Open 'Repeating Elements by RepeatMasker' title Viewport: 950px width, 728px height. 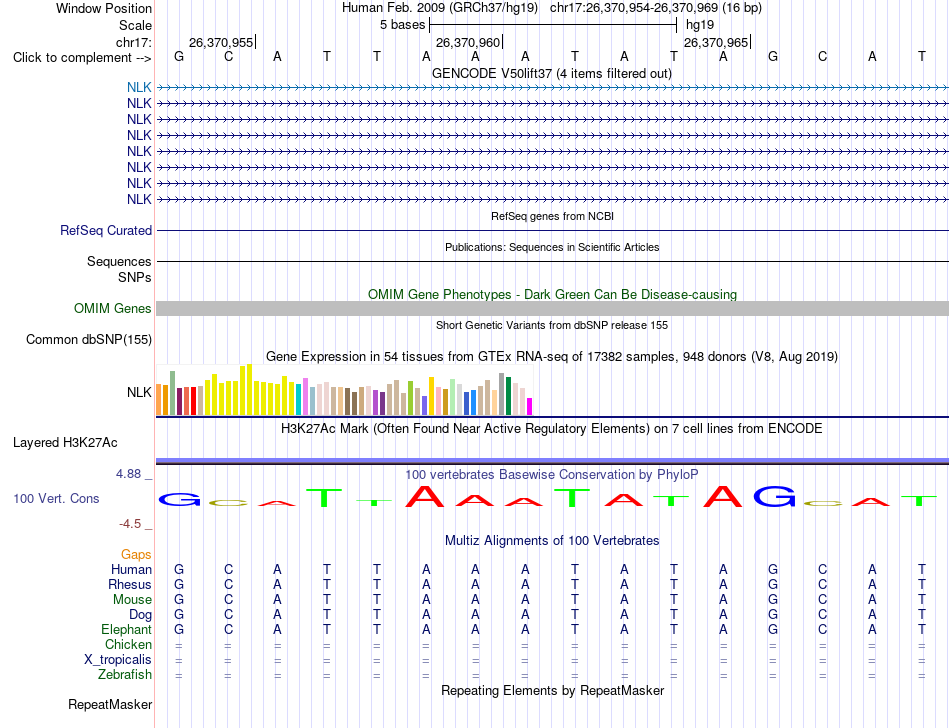click(553, 690)
